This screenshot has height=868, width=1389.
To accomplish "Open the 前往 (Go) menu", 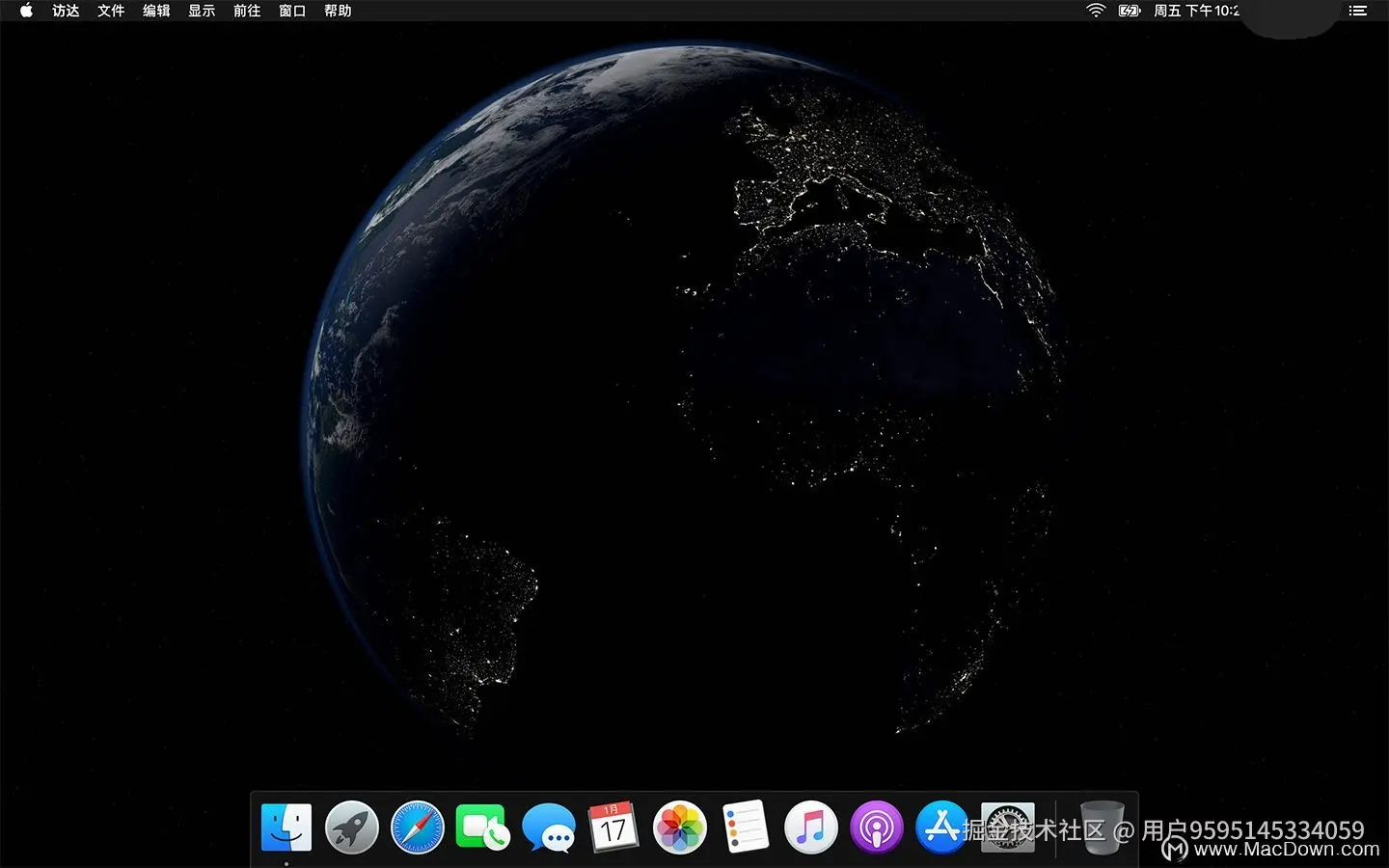I will click(x=247, y=11).
